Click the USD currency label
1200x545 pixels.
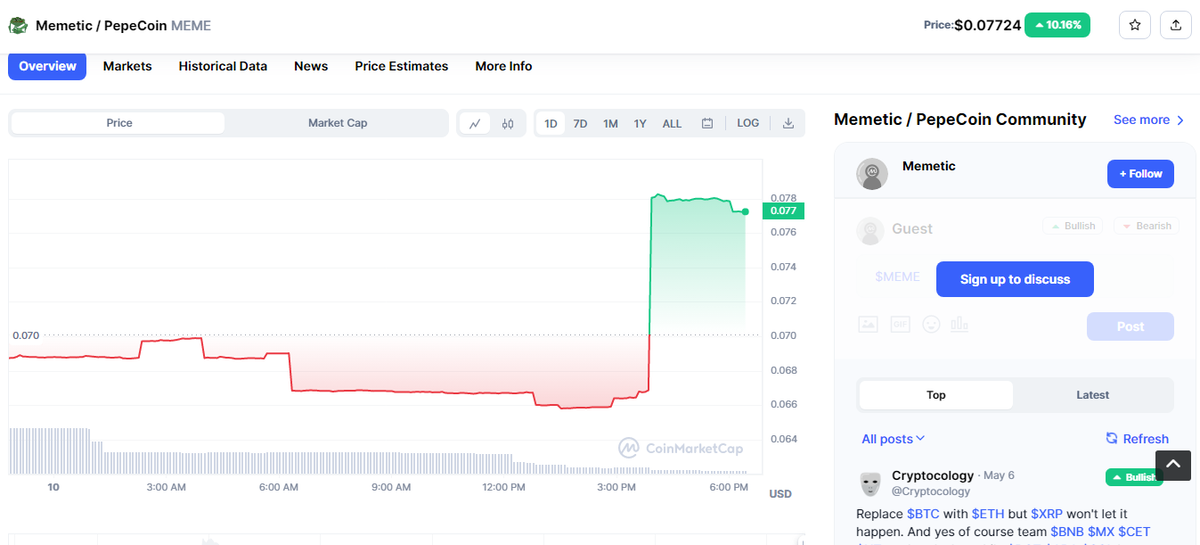(x=780, y=494)
